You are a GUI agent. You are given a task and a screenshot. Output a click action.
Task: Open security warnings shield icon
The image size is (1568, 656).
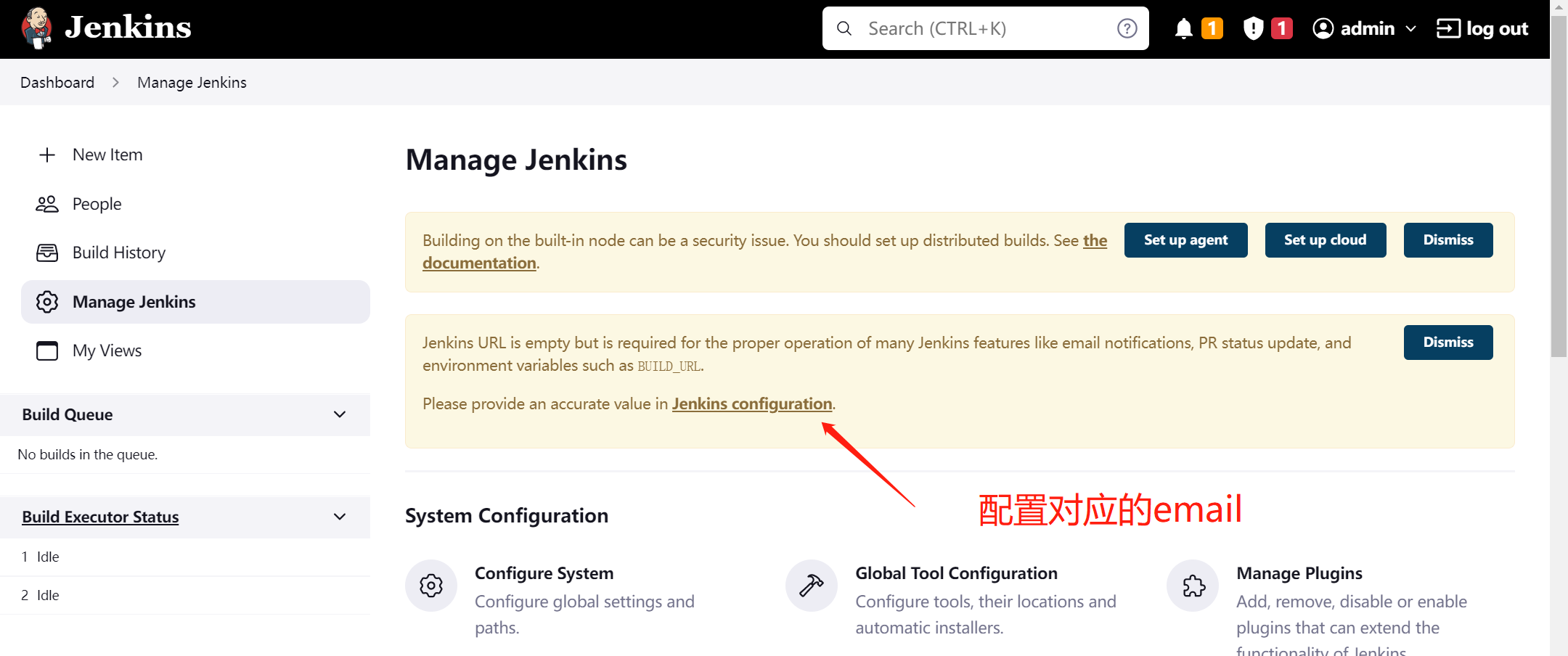point(1253,28)
